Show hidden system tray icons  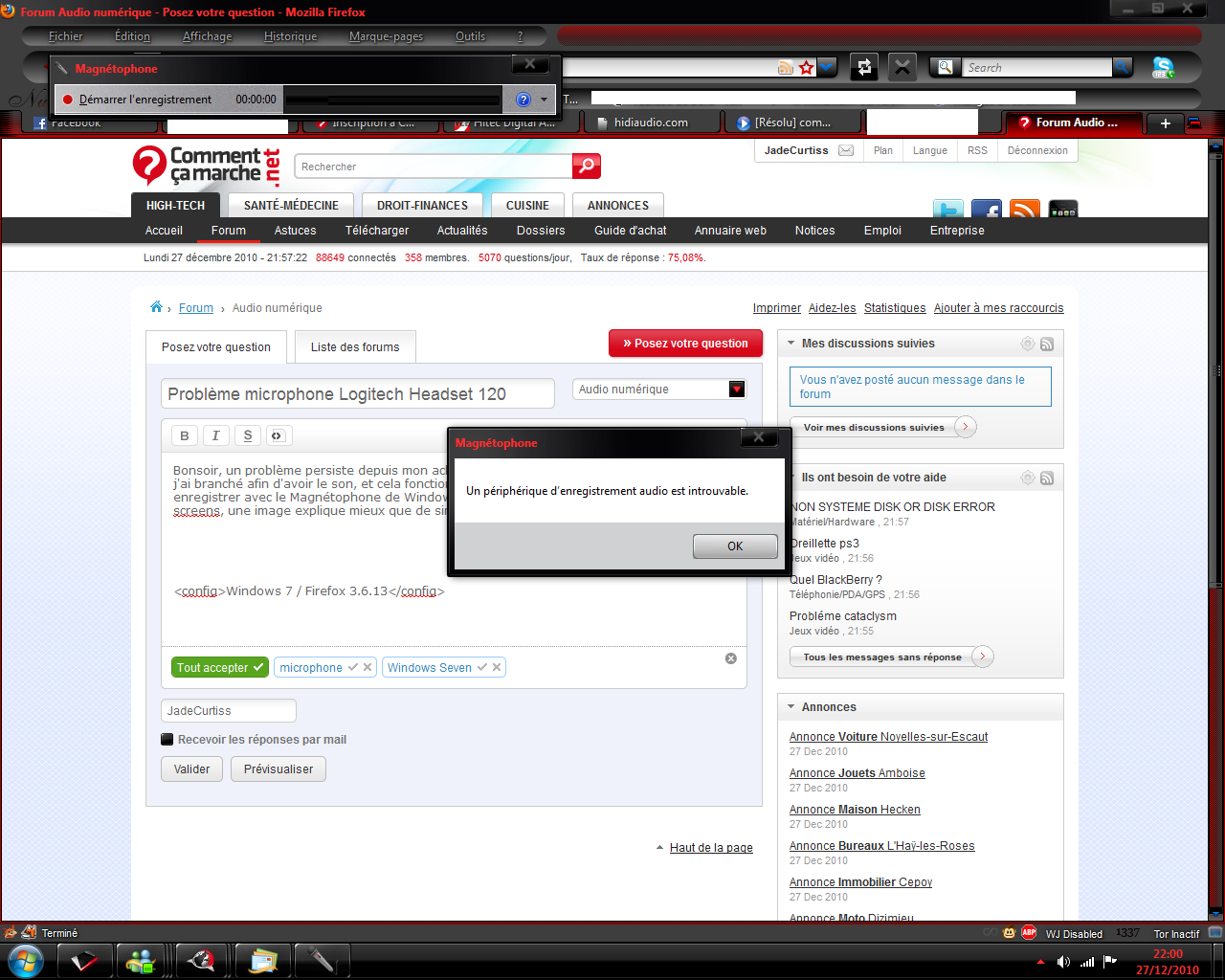[x=1041, y=961]
